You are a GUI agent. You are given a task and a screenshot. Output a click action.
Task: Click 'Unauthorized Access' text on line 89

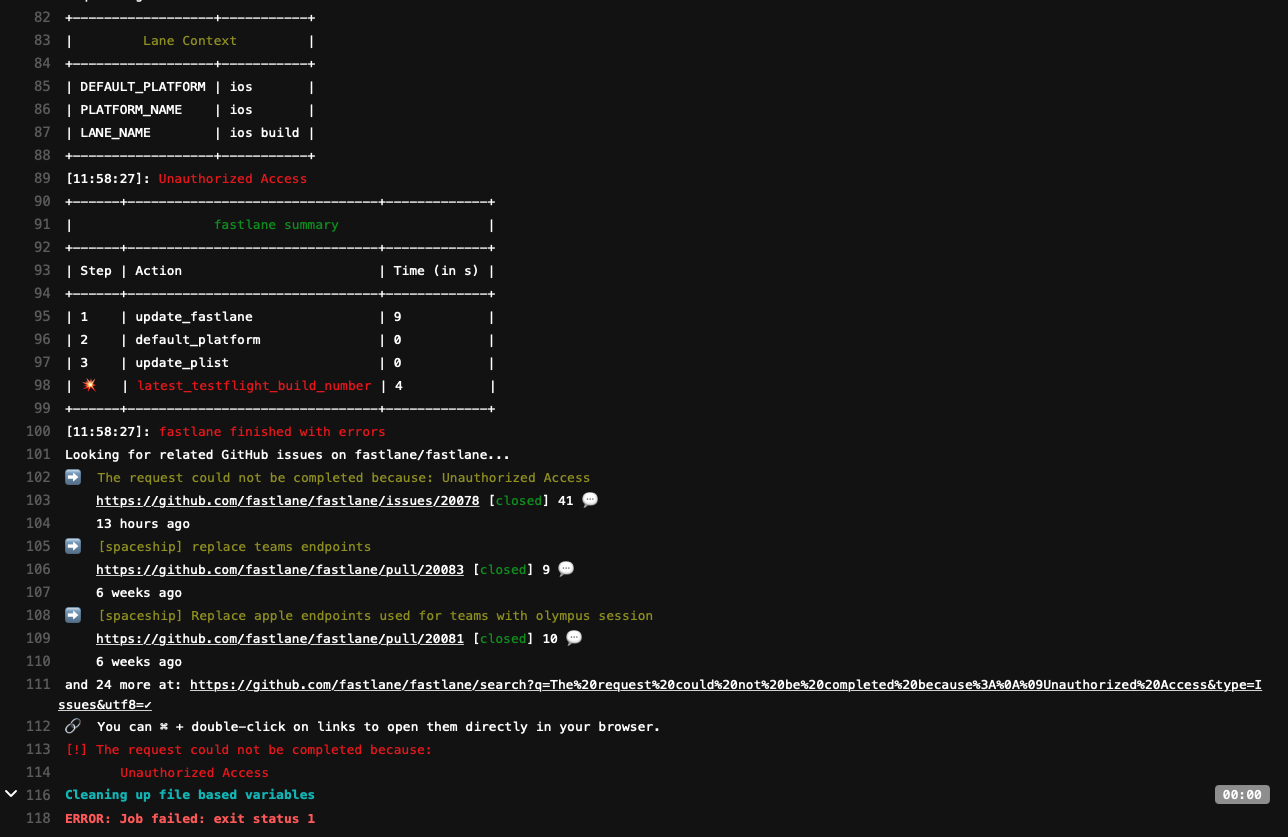click(x=233, y=179)
